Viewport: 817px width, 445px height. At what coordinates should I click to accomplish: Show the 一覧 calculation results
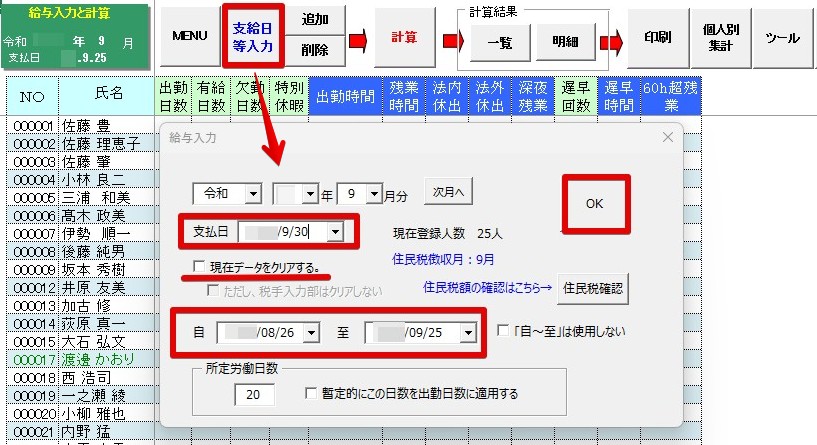pos(499,43)
